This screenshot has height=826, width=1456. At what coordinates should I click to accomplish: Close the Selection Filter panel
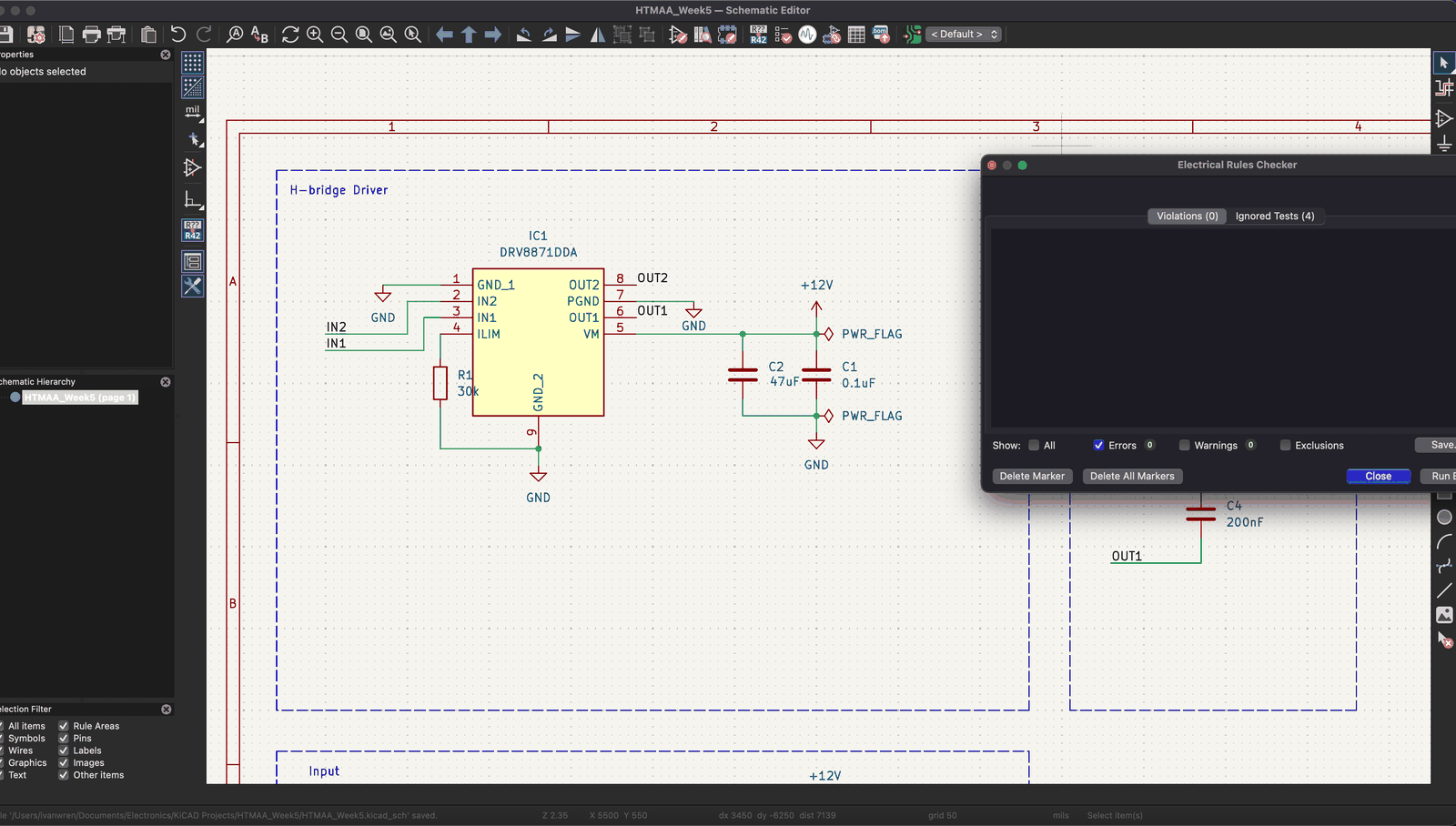[166, 710]
